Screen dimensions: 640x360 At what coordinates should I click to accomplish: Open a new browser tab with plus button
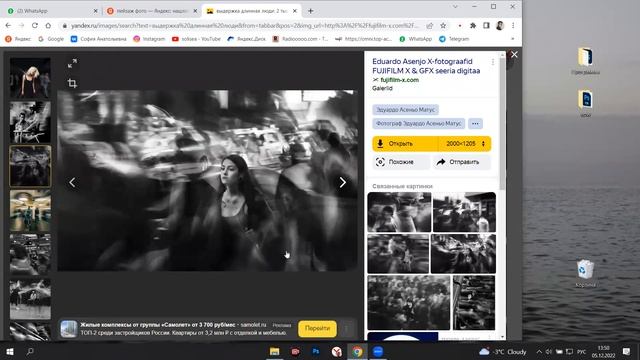(x=311, y=11)
